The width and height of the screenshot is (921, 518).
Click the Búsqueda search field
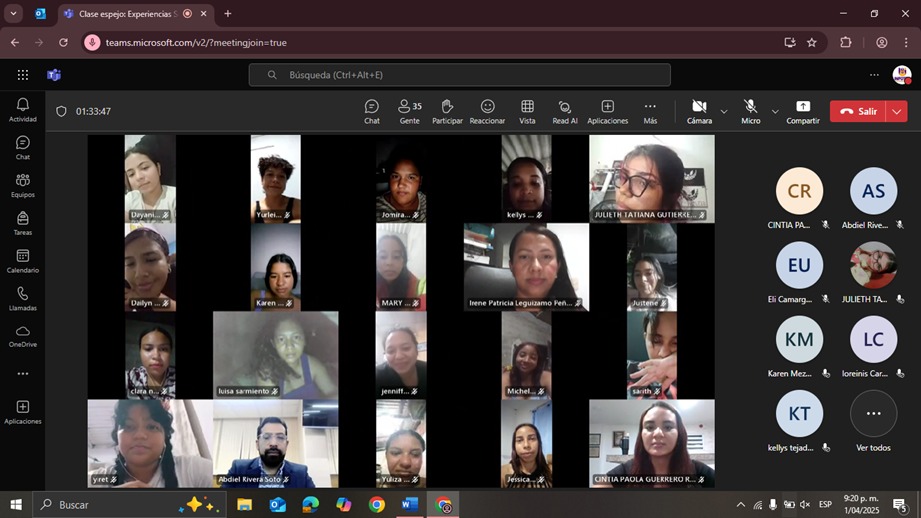click(460, 75)
